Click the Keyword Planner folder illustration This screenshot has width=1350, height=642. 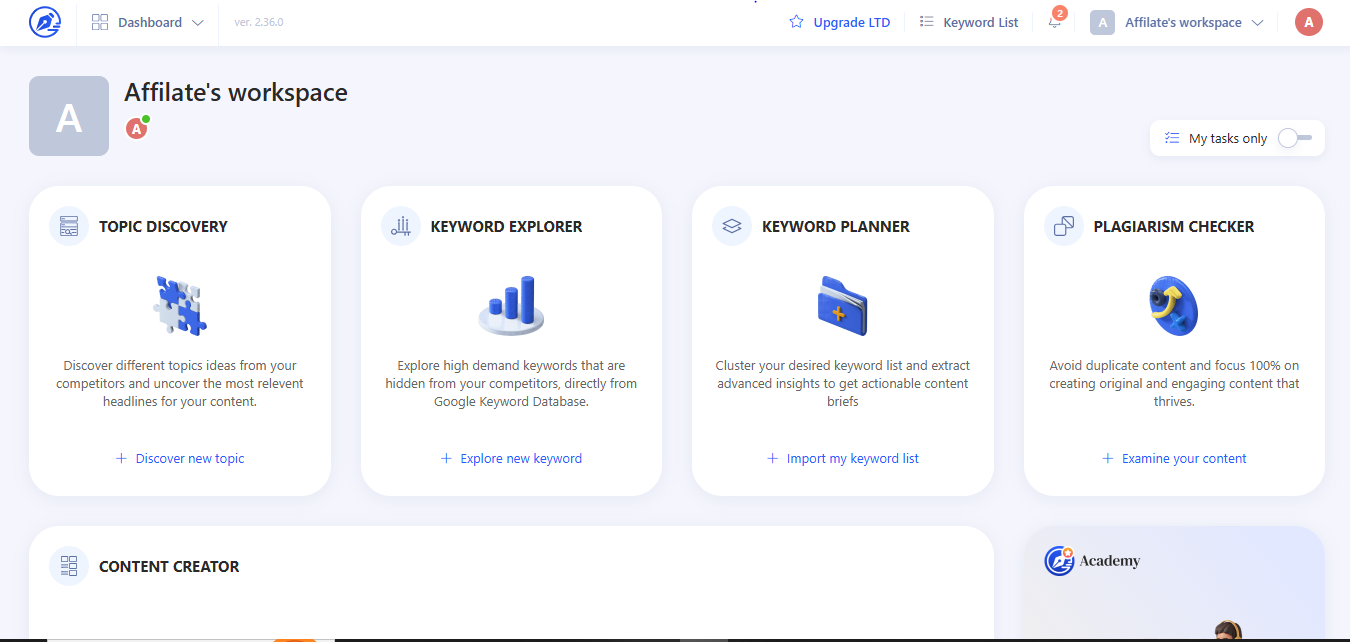[842, 306]
